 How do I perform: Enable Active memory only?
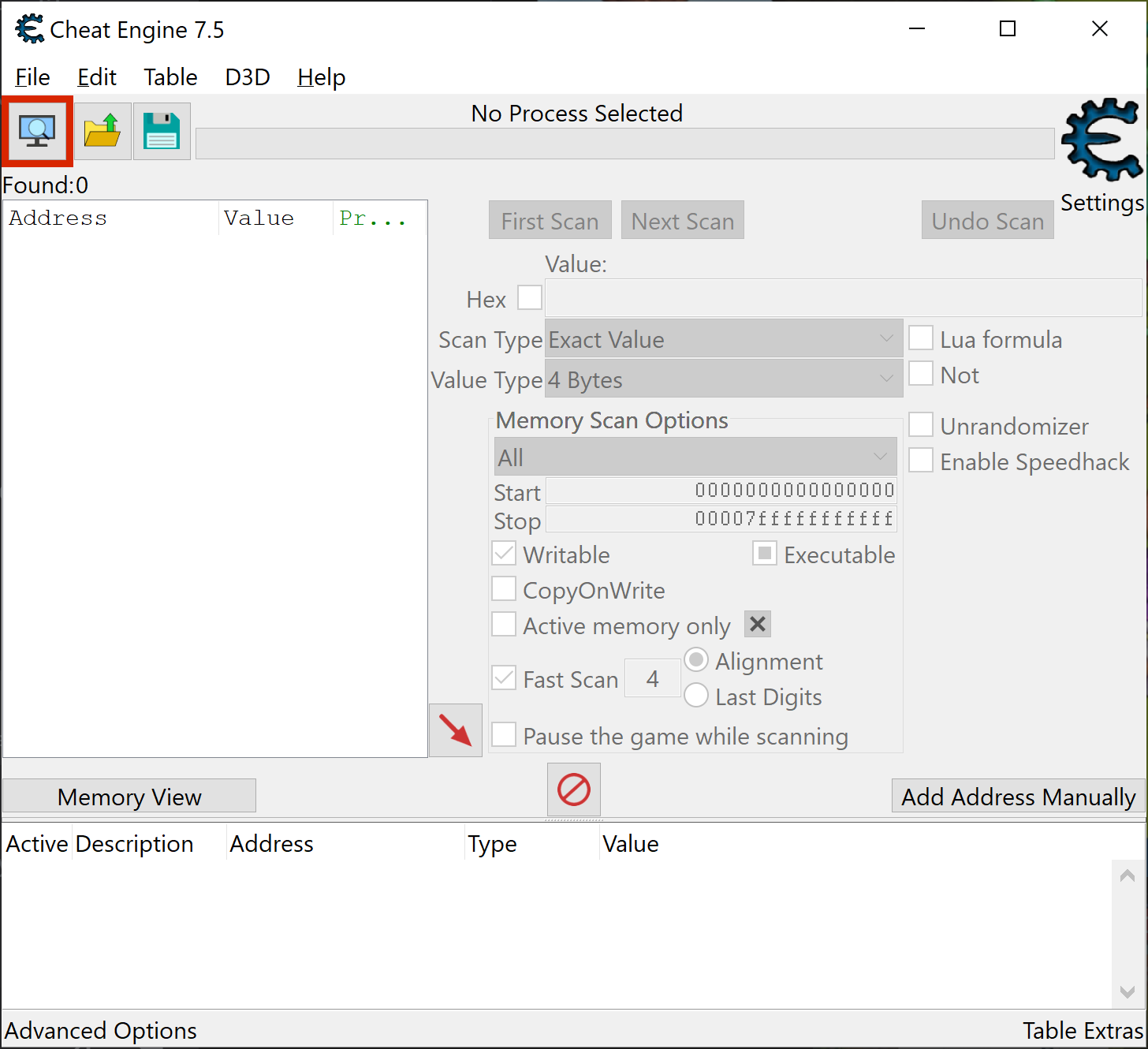coord(504,625)
